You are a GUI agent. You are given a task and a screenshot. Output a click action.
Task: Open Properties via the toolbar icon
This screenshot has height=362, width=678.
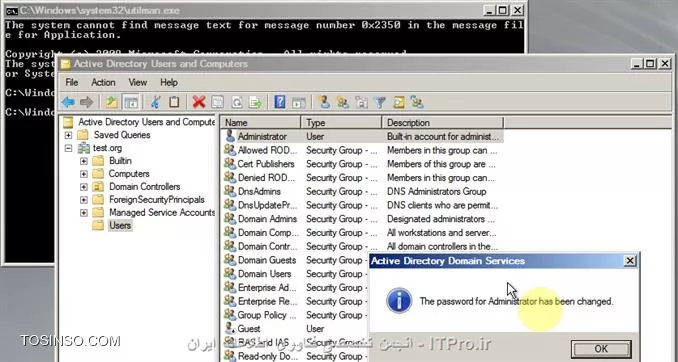[x=217, y=103]
